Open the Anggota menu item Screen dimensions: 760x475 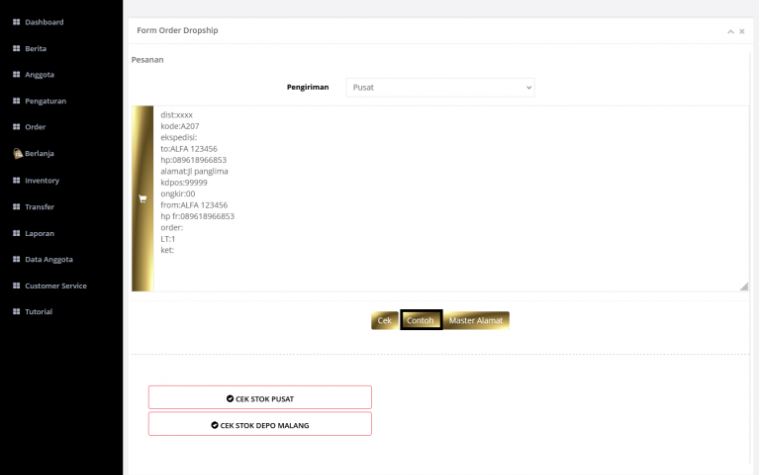coord(39,75)
